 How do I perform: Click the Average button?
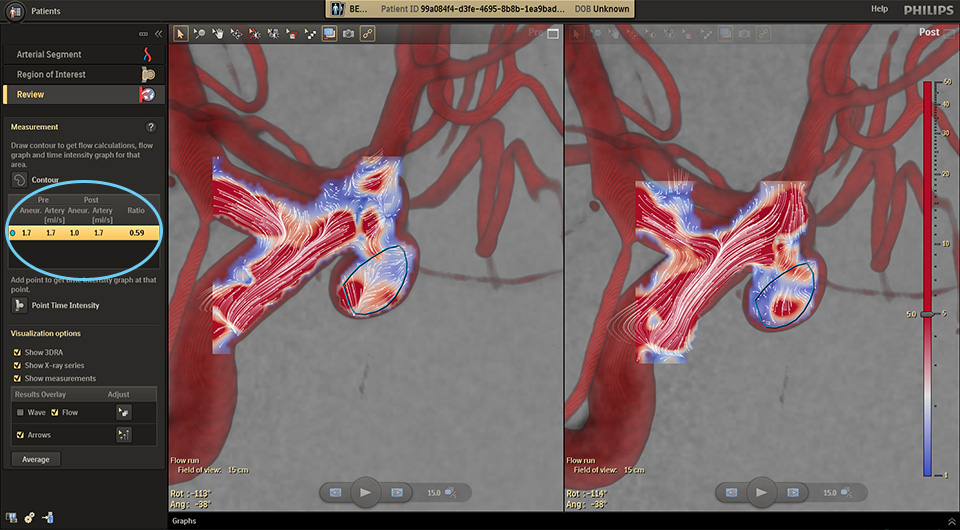[36, 459]
